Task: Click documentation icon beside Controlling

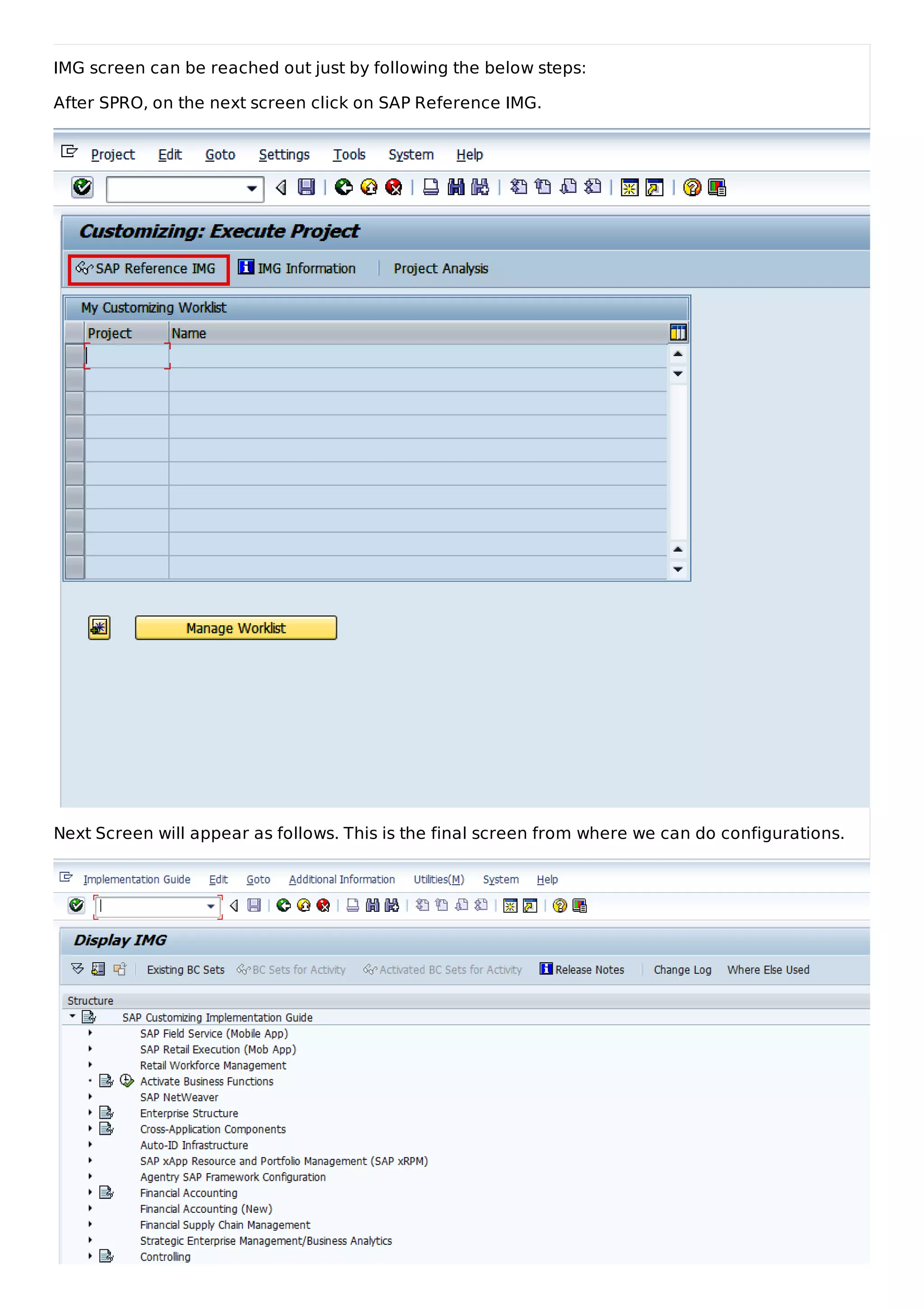Action: point(106,1256)
